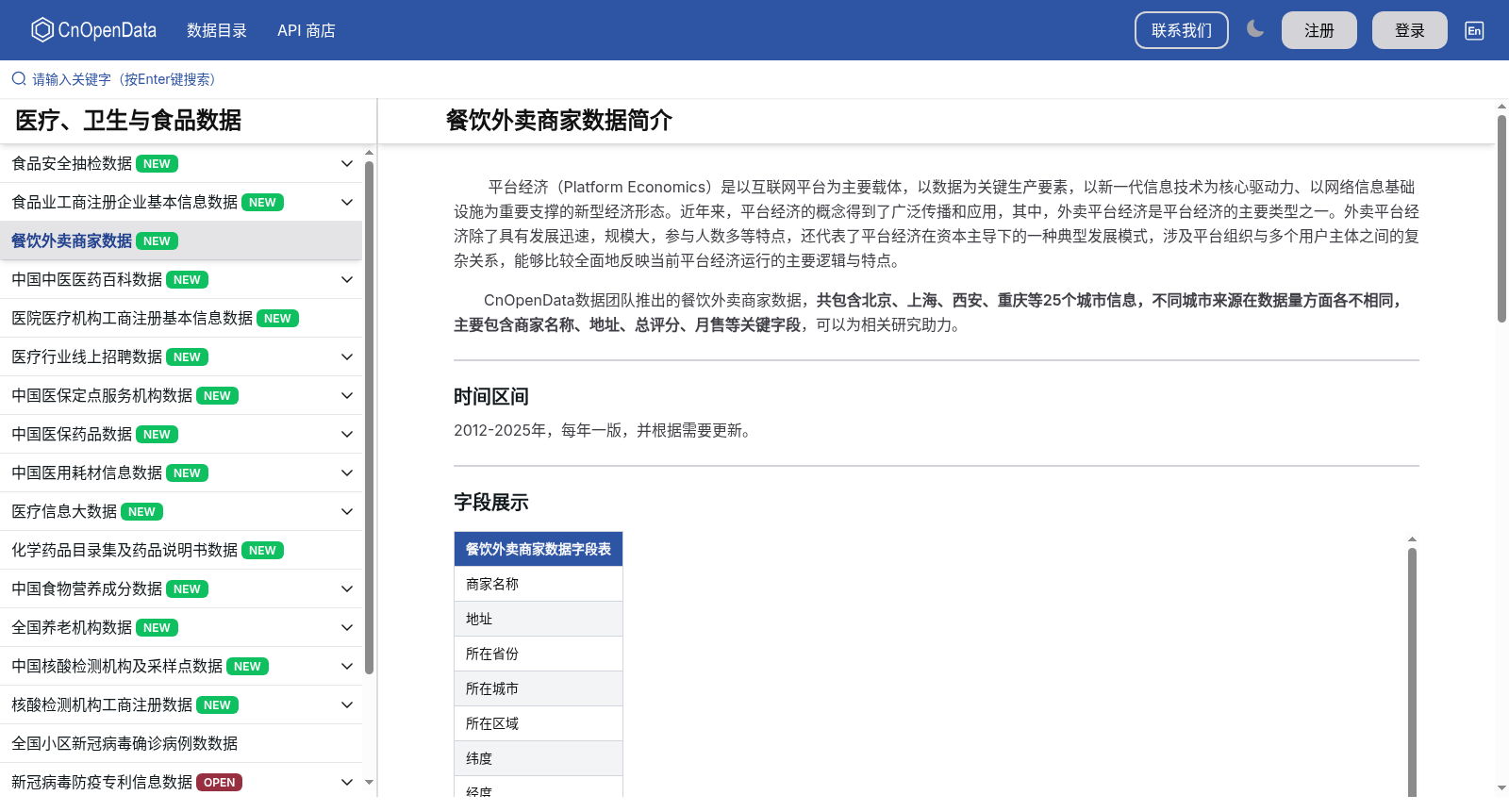This screenshot has width=1509, height=812.
Task: Open the 数据目录 menu
Action: tap(217, 30)
